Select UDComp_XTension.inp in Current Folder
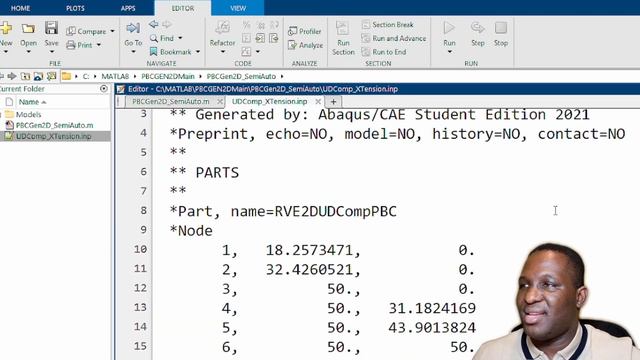Image resolution: width=640 pixels, height=360 pixels. 53,136
